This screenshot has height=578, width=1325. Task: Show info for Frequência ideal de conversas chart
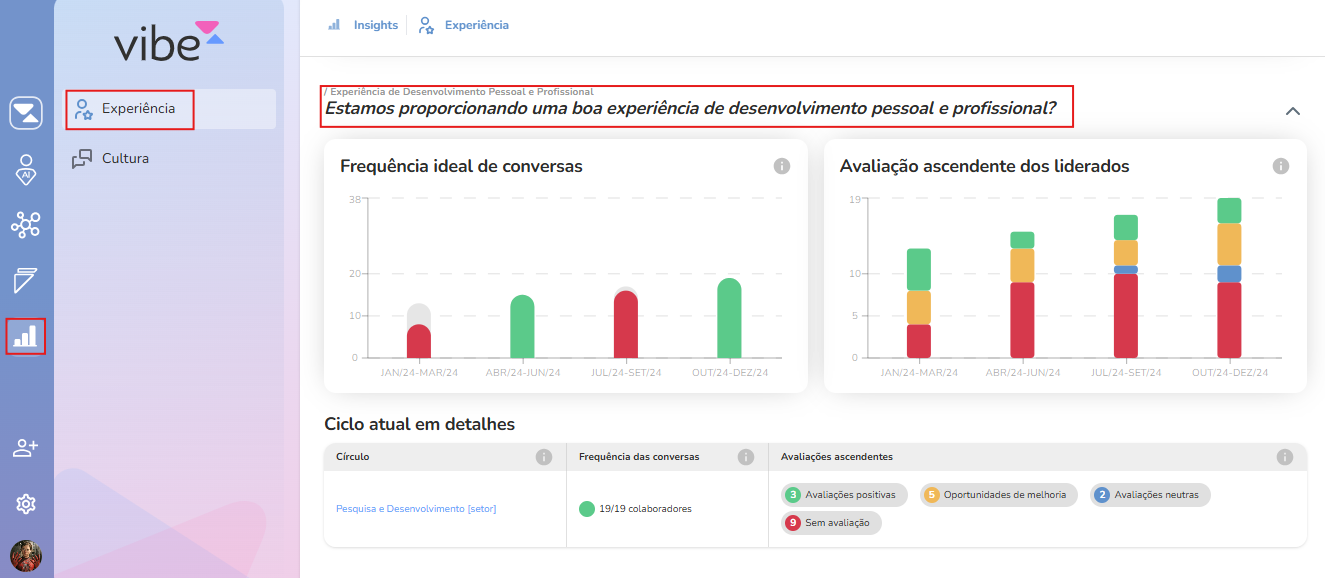pyautogui.click(x=782, y=166)
